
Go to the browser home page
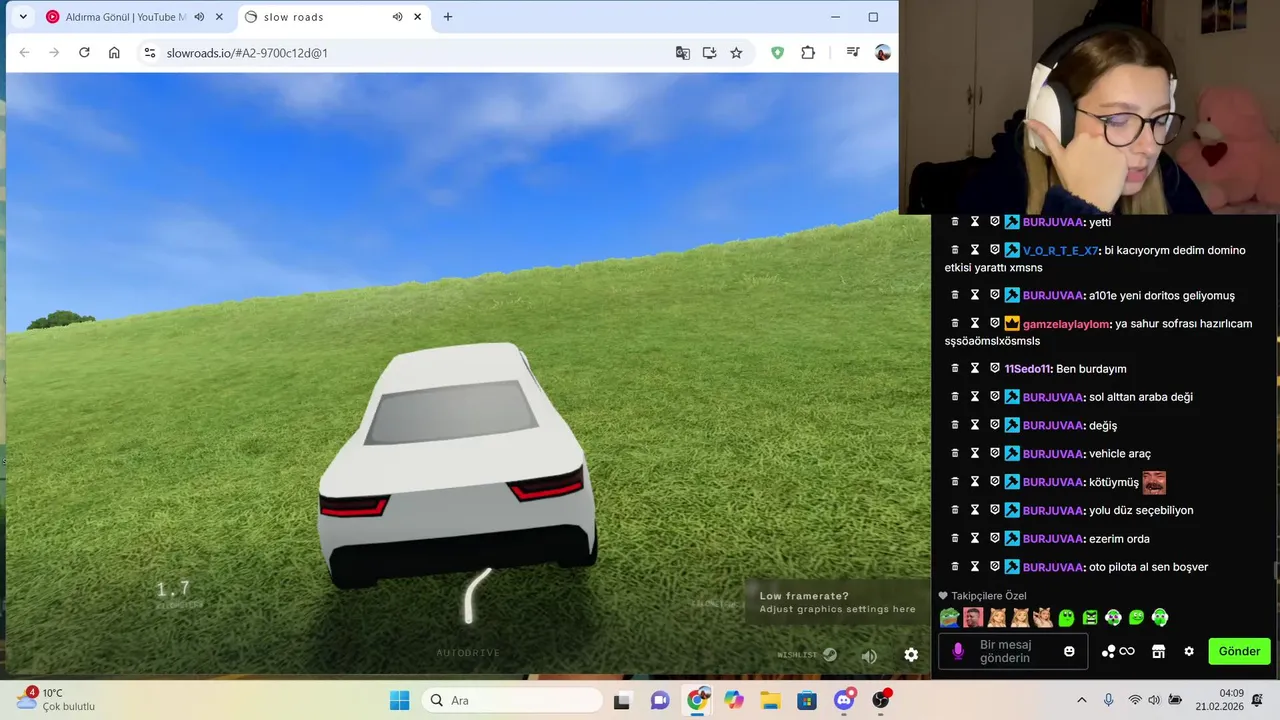(x=114, y=53)
